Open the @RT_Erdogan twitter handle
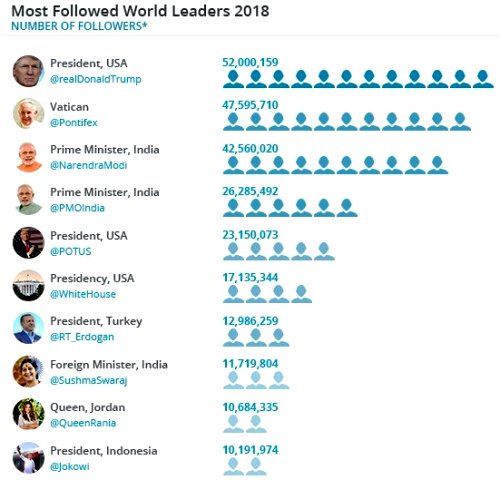Viewport: 500px width, 480px height. (x=82, y=337)
